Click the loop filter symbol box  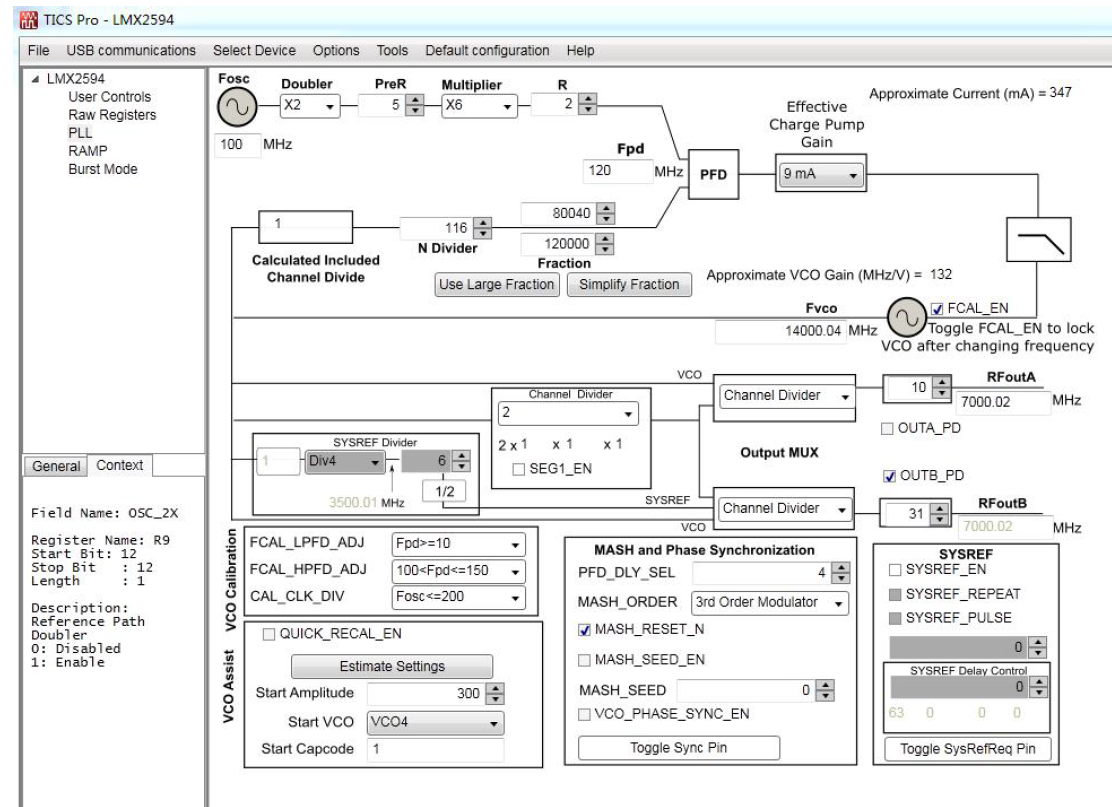pos(1038,240)
